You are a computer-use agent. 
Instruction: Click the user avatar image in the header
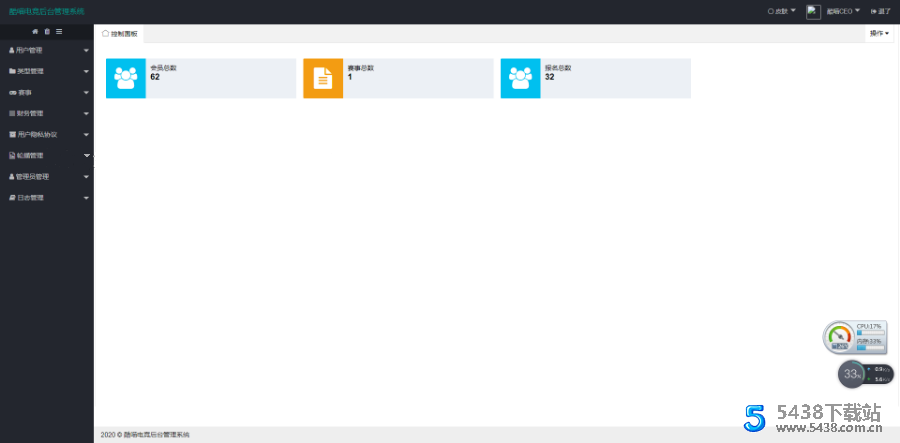(813, 12)
